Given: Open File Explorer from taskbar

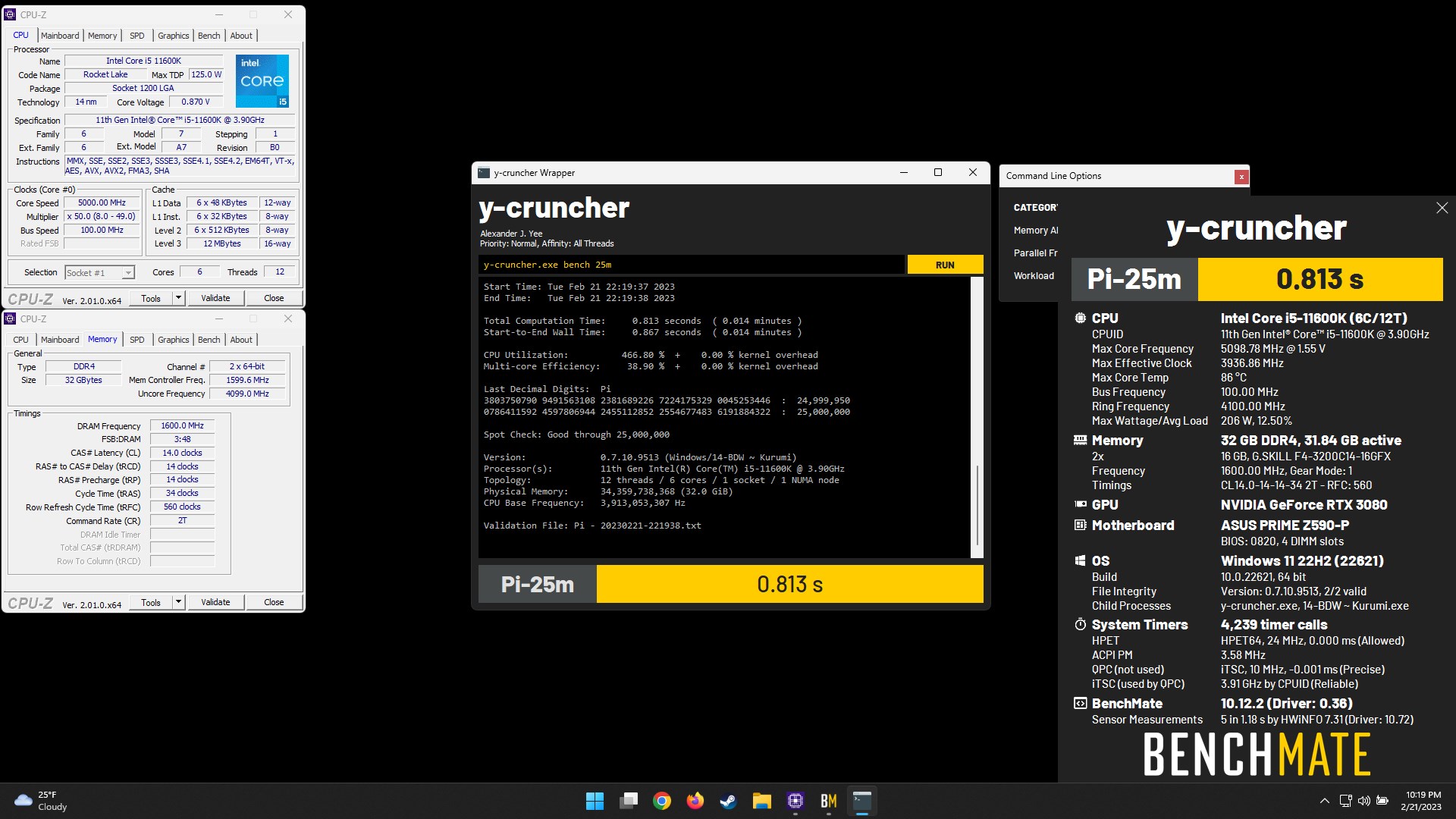Looking at the screenshot, I should (761, 801).
